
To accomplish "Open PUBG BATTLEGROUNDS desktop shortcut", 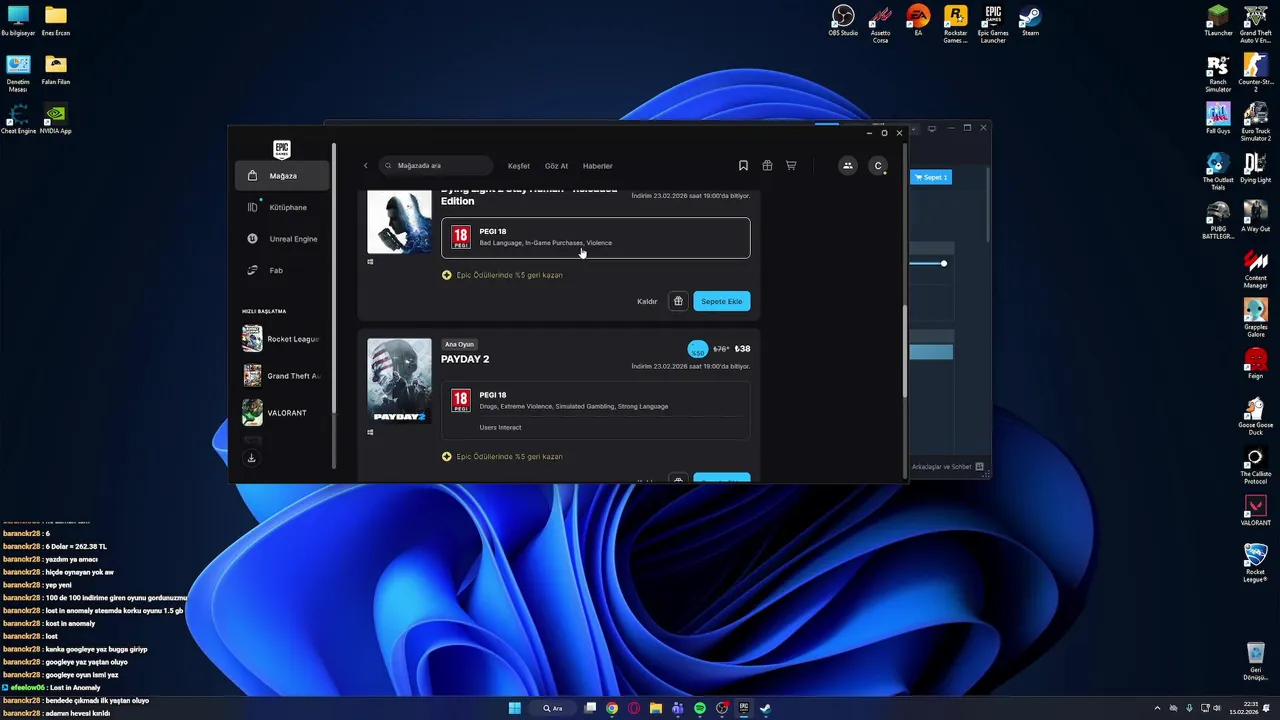I will pyautogui.click(x=1218, y=220).
